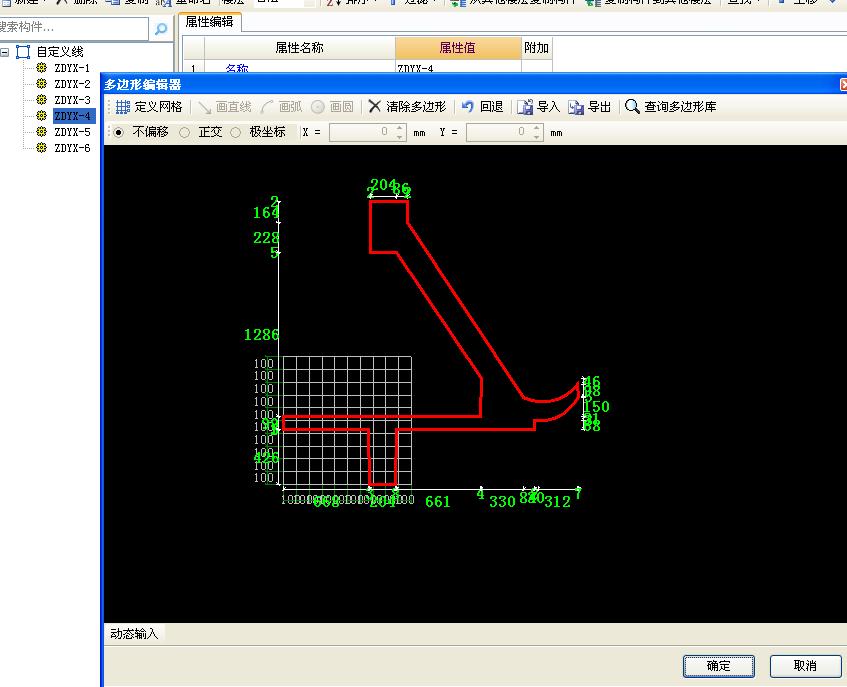The width and height of the screenshot is (847, 687).
Task: Select the 不偏移 radio option
Action: click(x=117, y=131)
